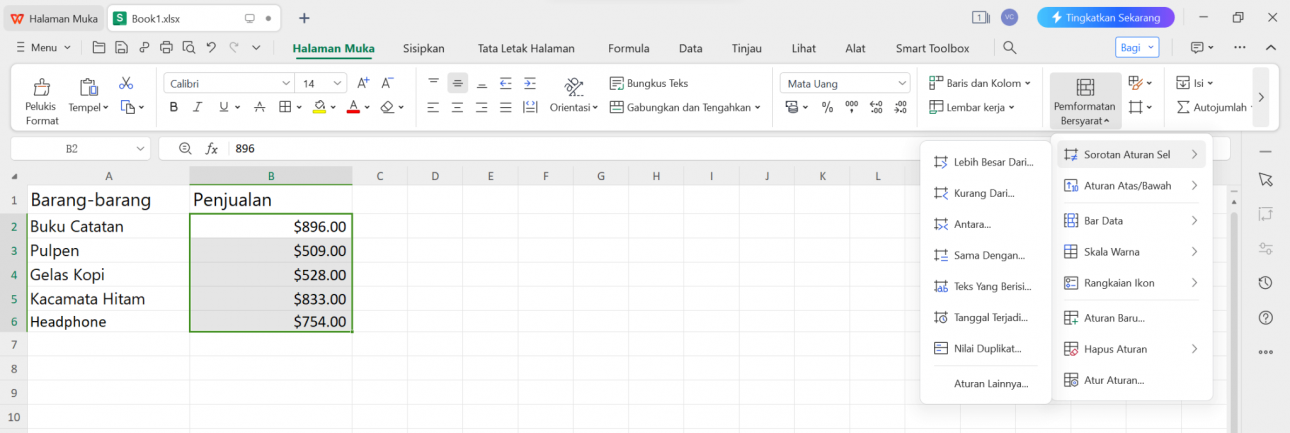Image resolution: width=1290 pixels, height=433 pixels.
Task: Decrease font size with A- icon
Action: (x=388, y=84)
